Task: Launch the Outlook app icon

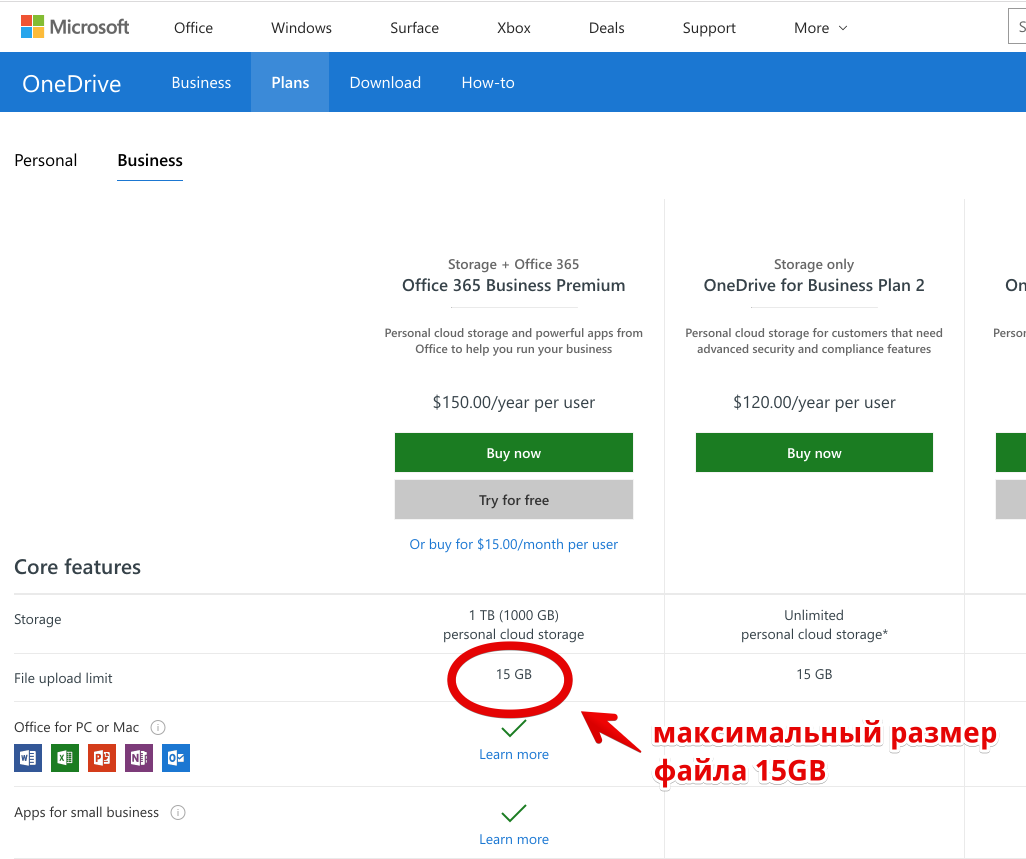Action: pyautogui.click(x=175, y=758)
